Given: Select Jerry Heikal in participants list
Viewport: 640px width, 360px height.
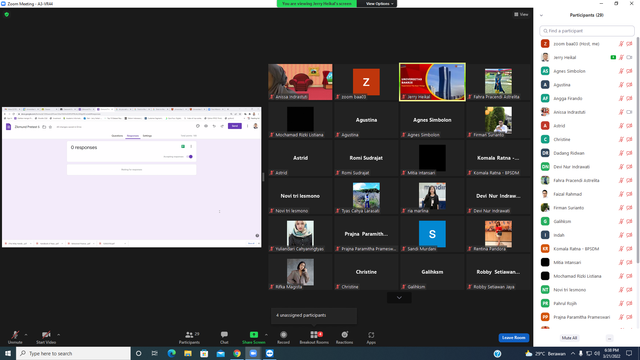Looking at the screenshot, I should (x=587, y=58).
